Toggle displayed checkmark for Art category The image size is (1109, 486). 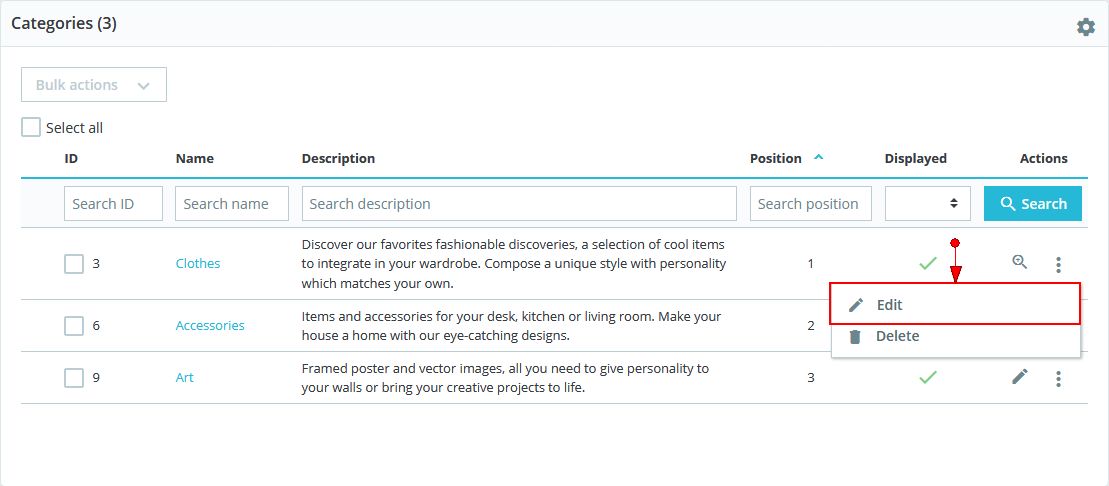tap(928, 377)
